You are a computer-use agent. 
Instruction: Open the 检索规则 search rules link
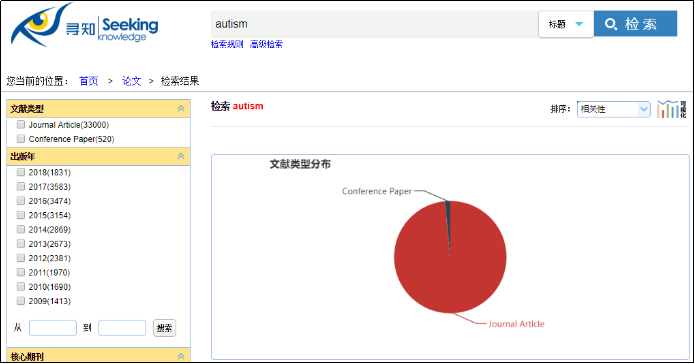pyautogui.click(x=227, y=44)
